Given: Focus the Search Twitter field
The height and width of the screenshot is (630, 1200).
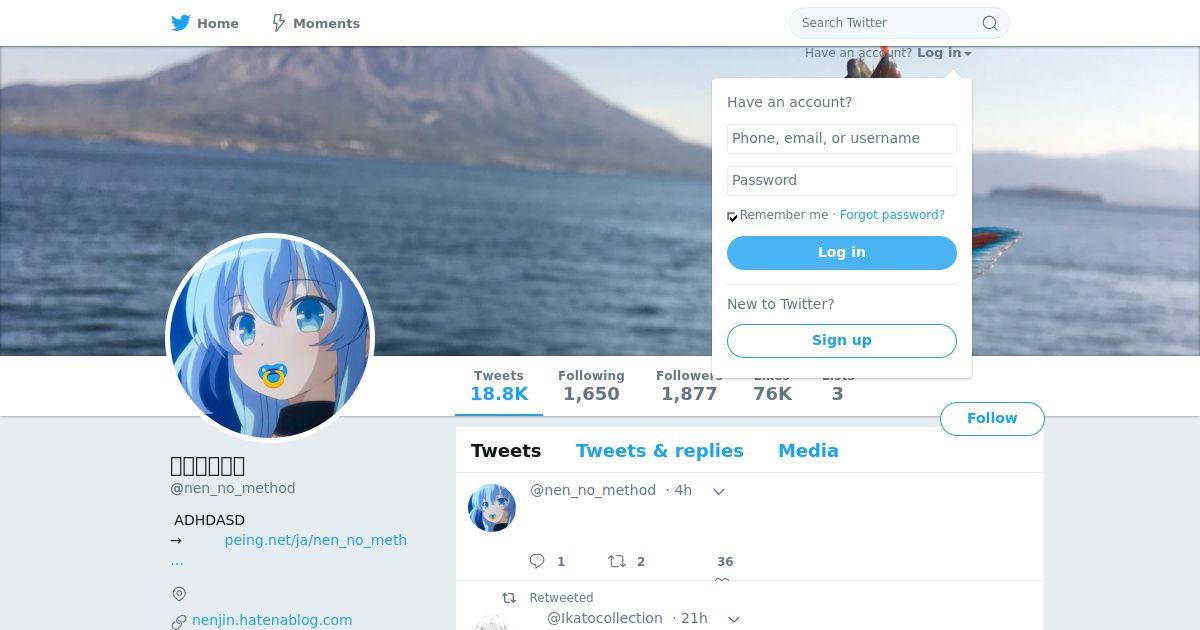Looking at the screenshot, I should pyautogui.click(x=899, y=23).
